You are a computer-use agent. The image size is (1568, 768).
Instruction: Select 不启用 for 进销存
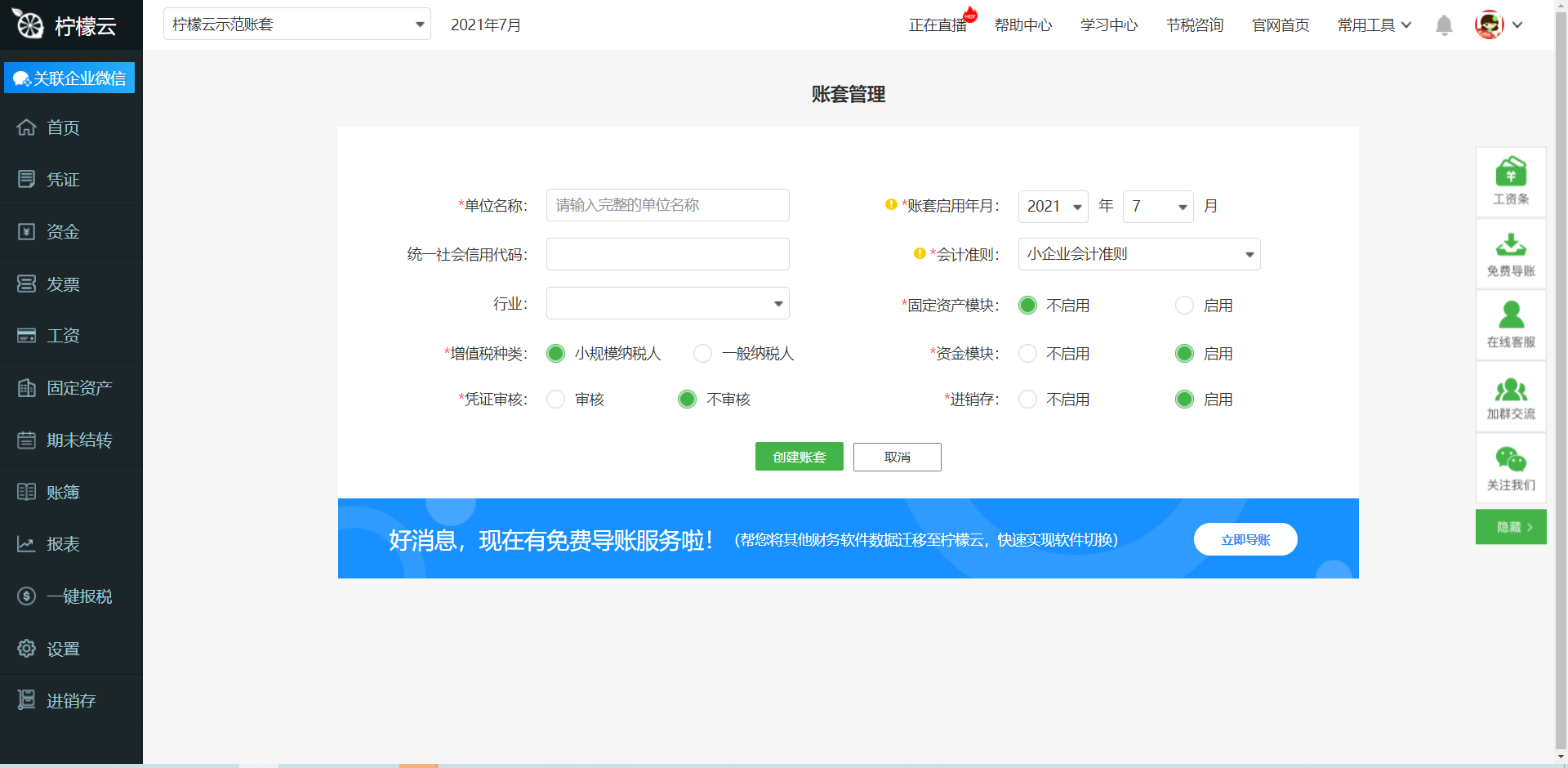click(1028, 400)
